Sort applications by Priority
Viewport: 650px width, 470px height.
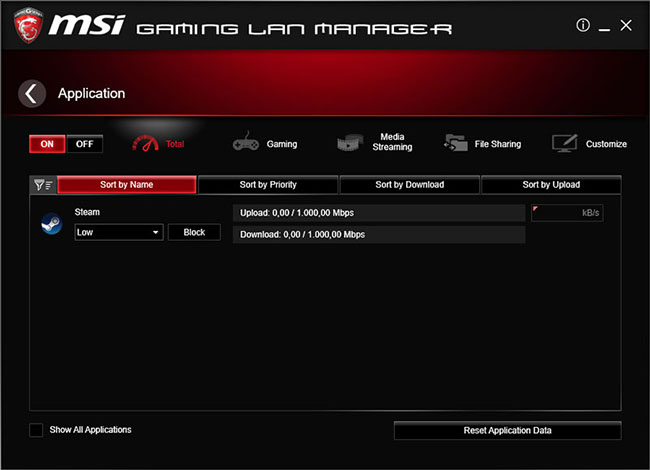click(x=268, y=185)
